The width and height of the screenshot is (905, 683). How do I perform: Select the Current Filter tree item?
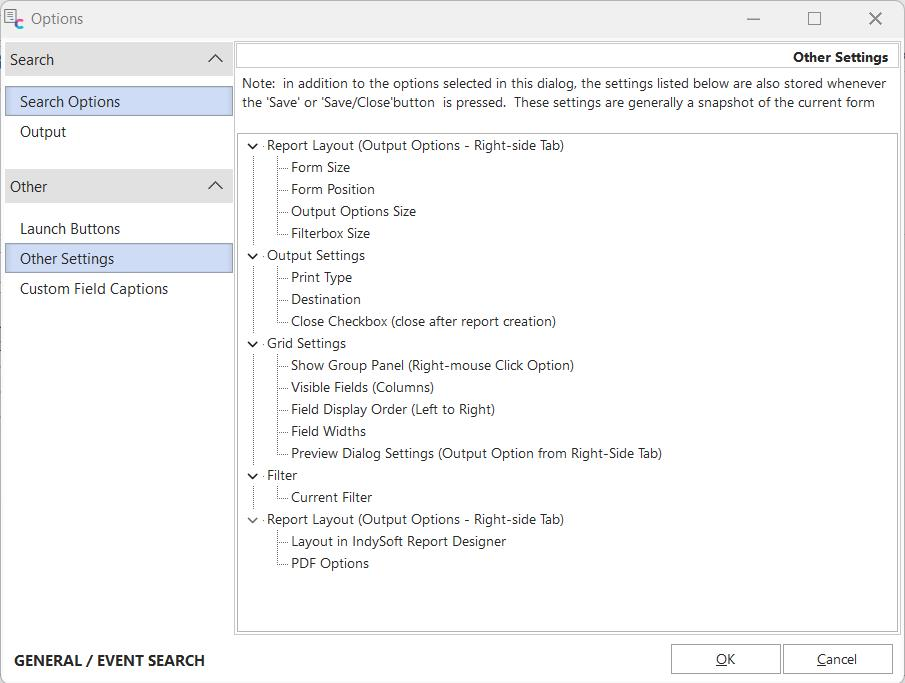(331, 498)
